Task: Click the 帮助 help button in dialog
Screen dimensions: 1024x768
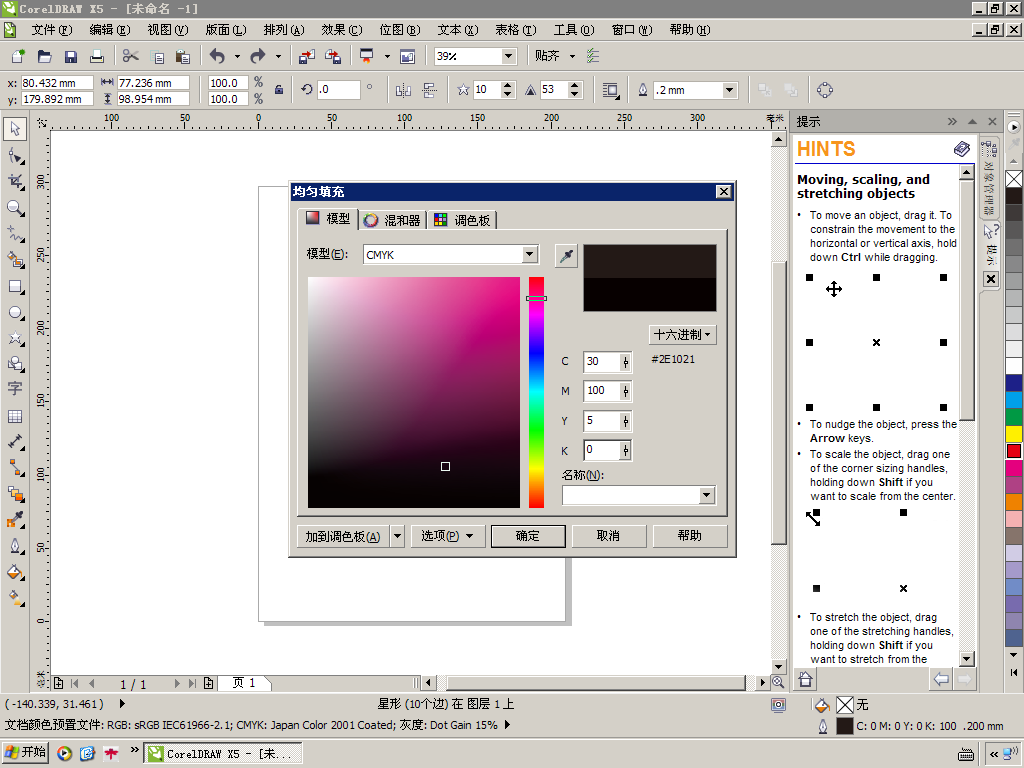Action: 690,536
